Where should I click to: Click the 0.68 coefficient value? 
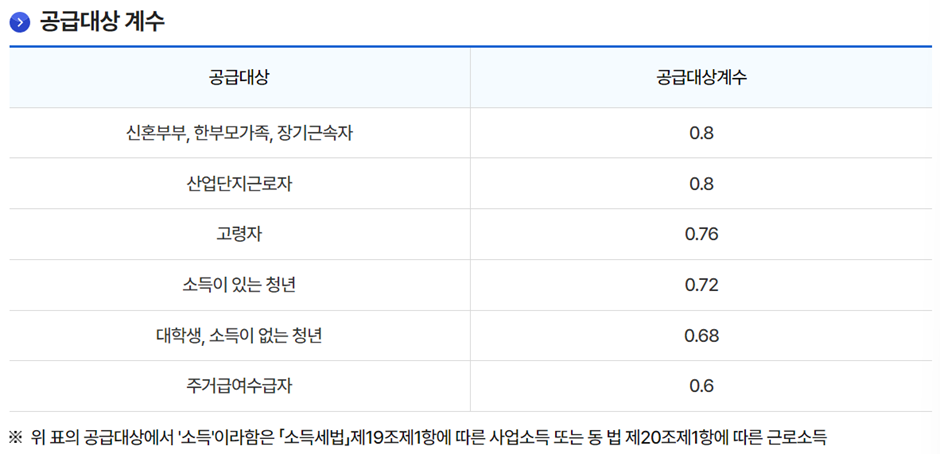click(701, 335)
